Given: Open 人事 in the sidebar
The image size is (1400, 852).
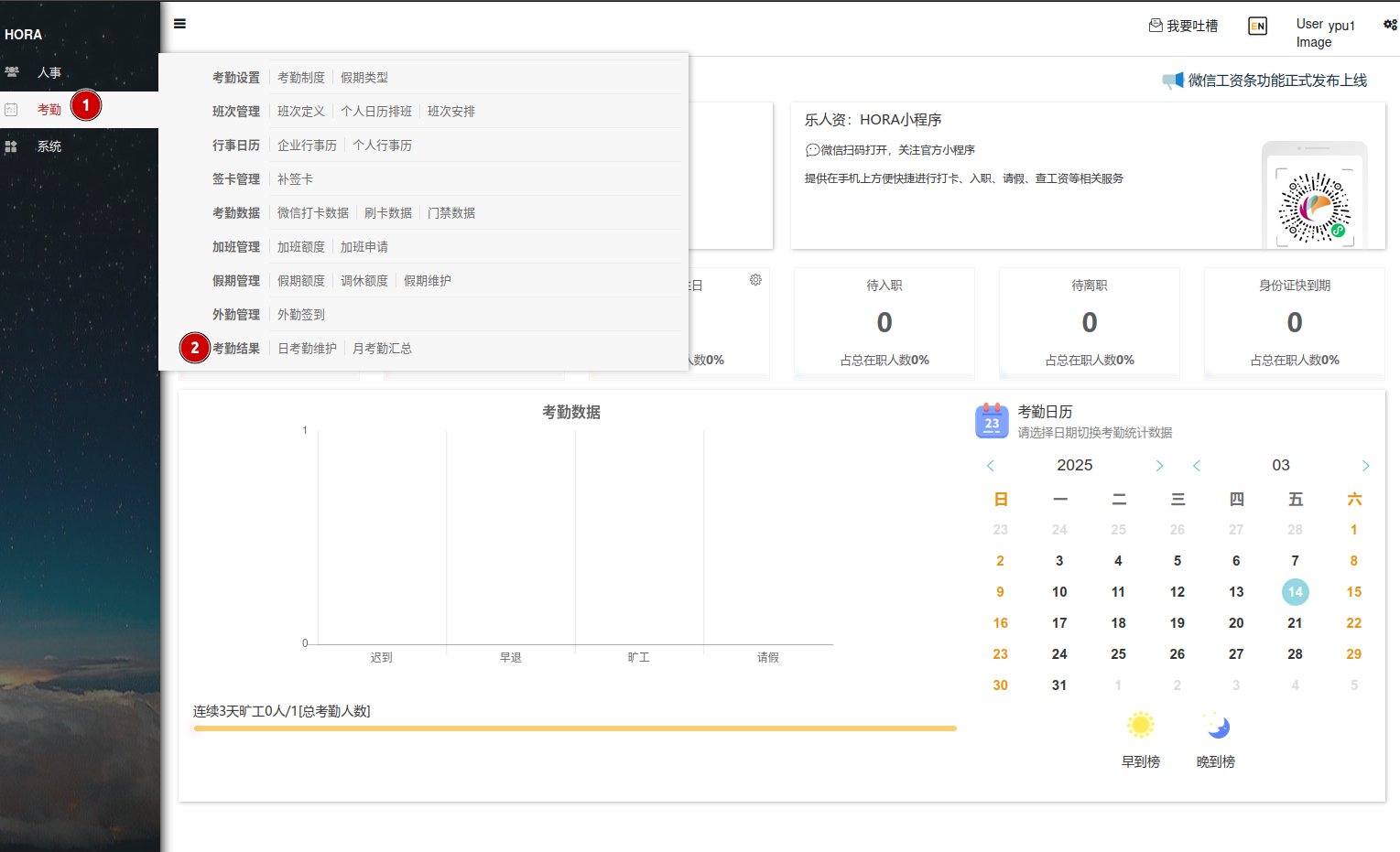Looking at the screenshot, I should (49, 72).
